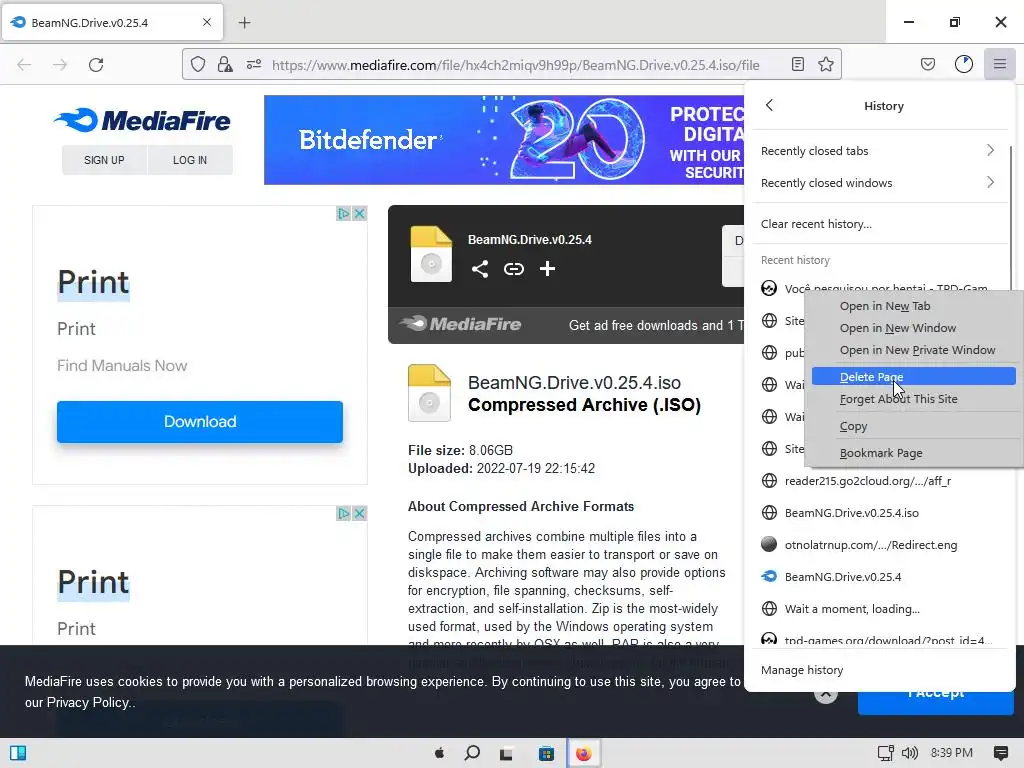Open history entry Wait a moment, loading...
The width and height of the screenshot is (1024, 768).
click(x=878, y=609)
